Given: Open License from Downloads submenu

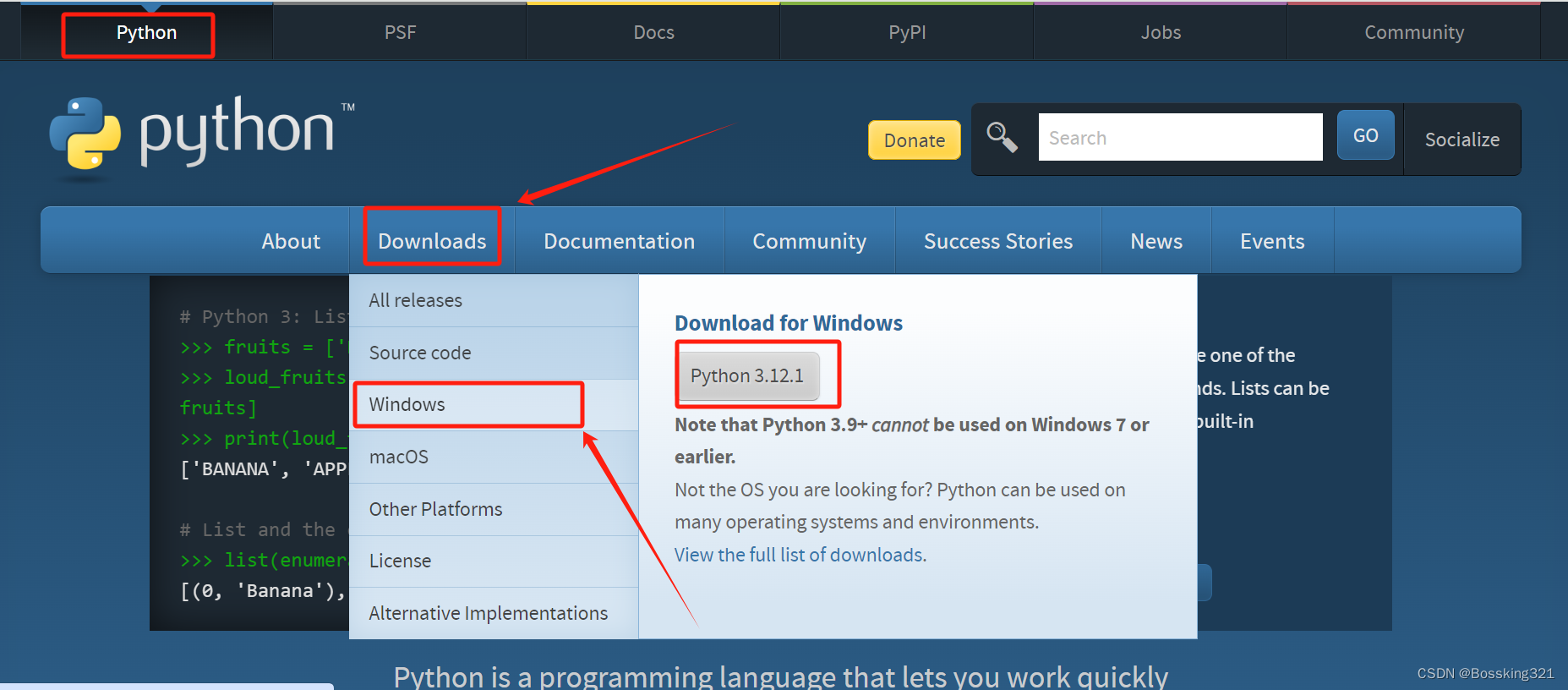Looking at the screenshot, I should pos(494,561).
